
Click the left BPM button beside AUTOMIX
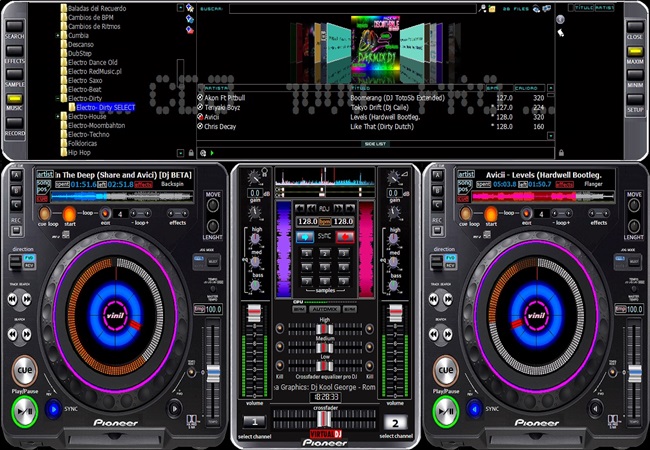(299, 309)
